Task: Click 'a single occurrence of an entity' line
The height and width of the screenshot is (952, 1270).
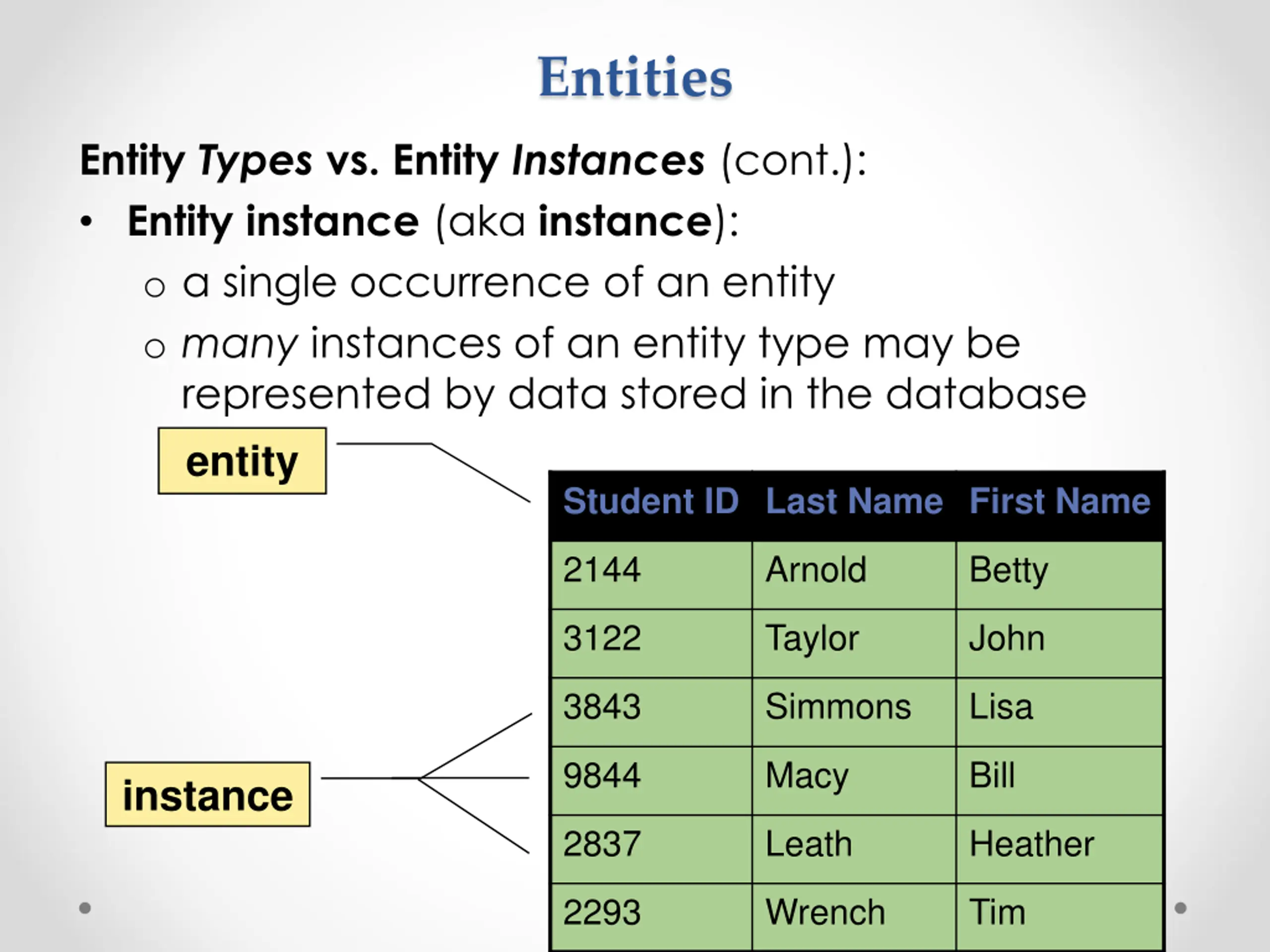Action: 508,284
